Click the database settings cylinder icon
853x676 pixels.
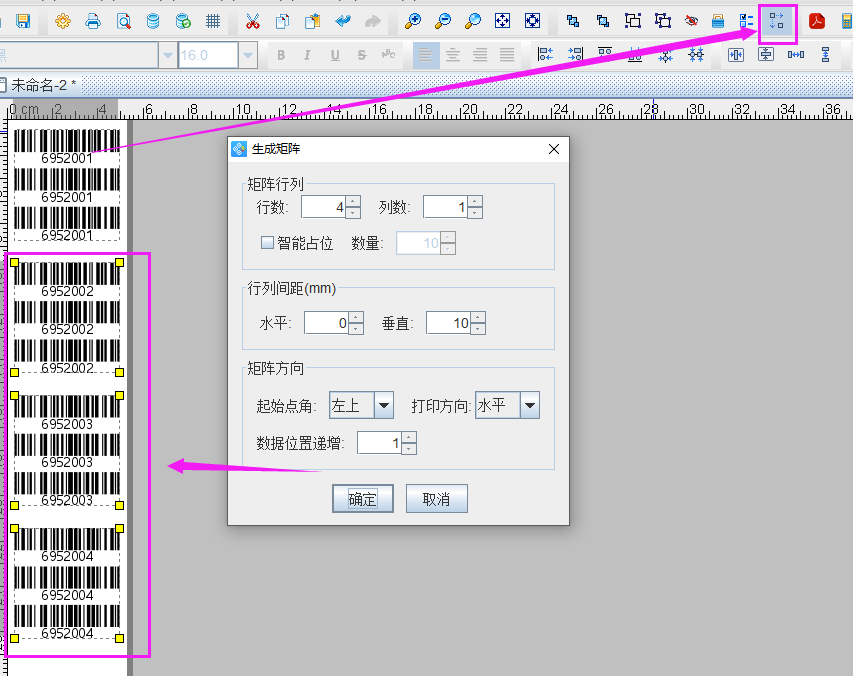pos(153,21)
